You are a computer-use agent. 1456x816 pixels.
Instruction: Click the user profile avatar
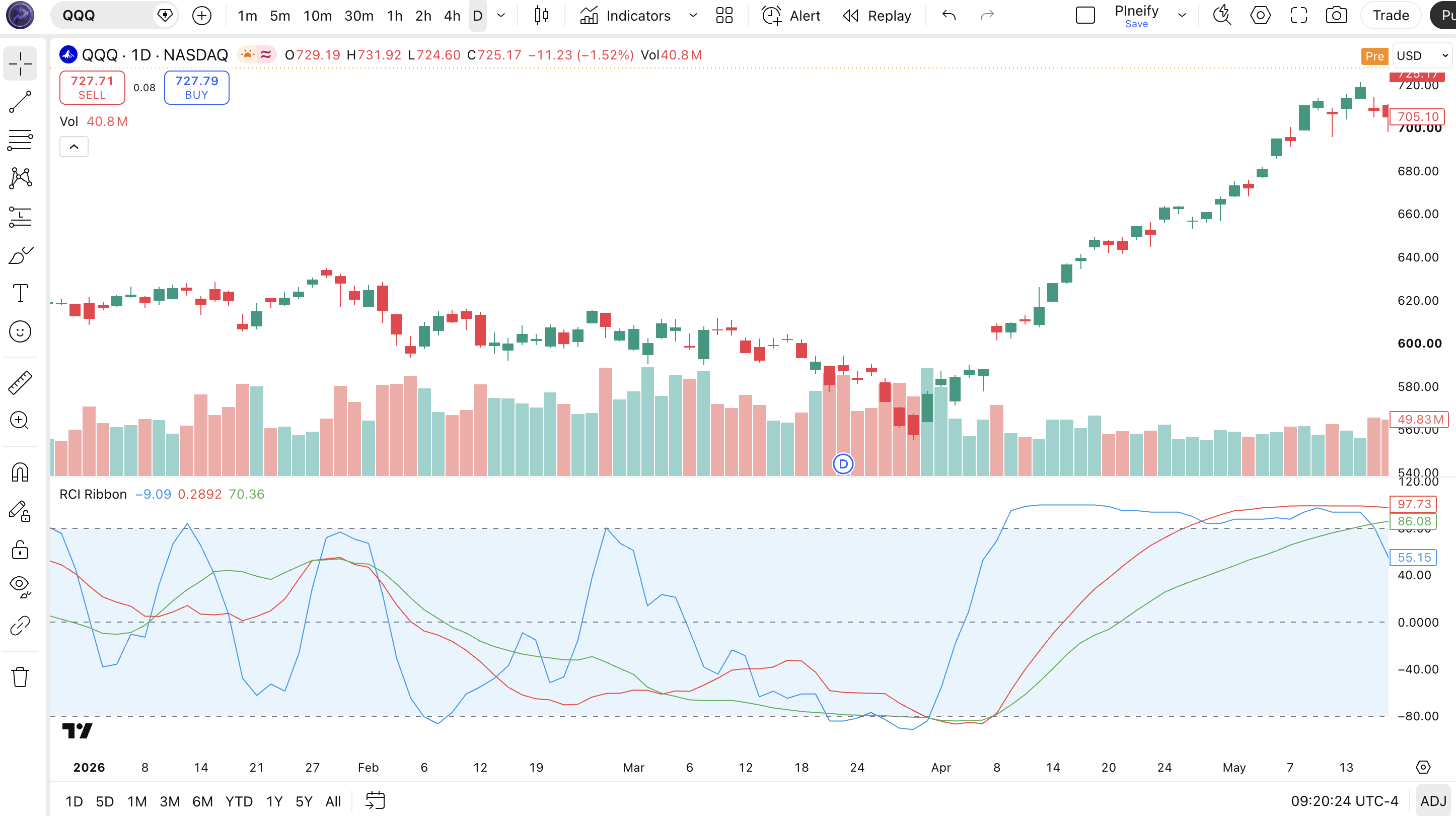(x=20, y=15)
